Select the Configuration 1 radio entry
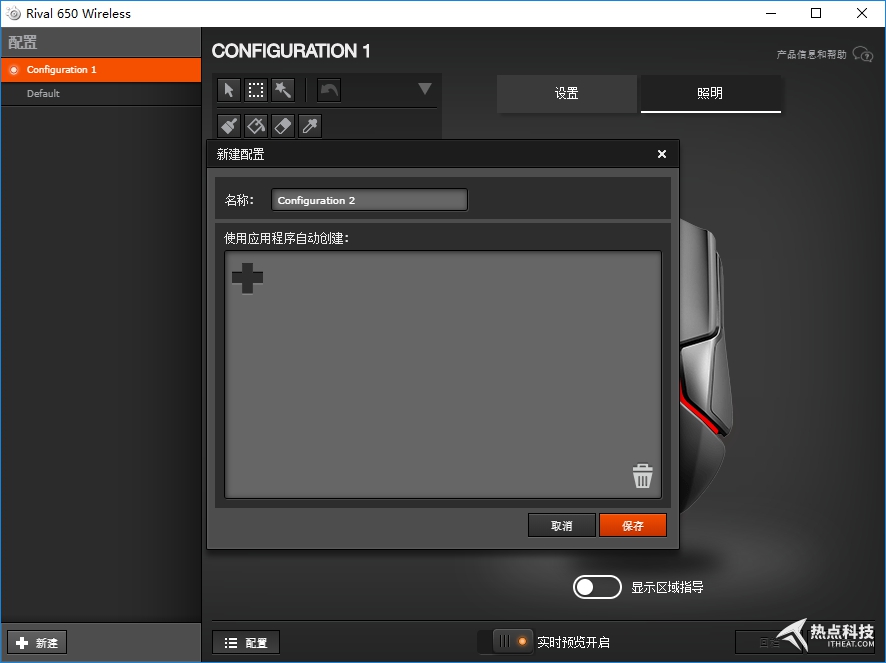 tap(14, 70)
